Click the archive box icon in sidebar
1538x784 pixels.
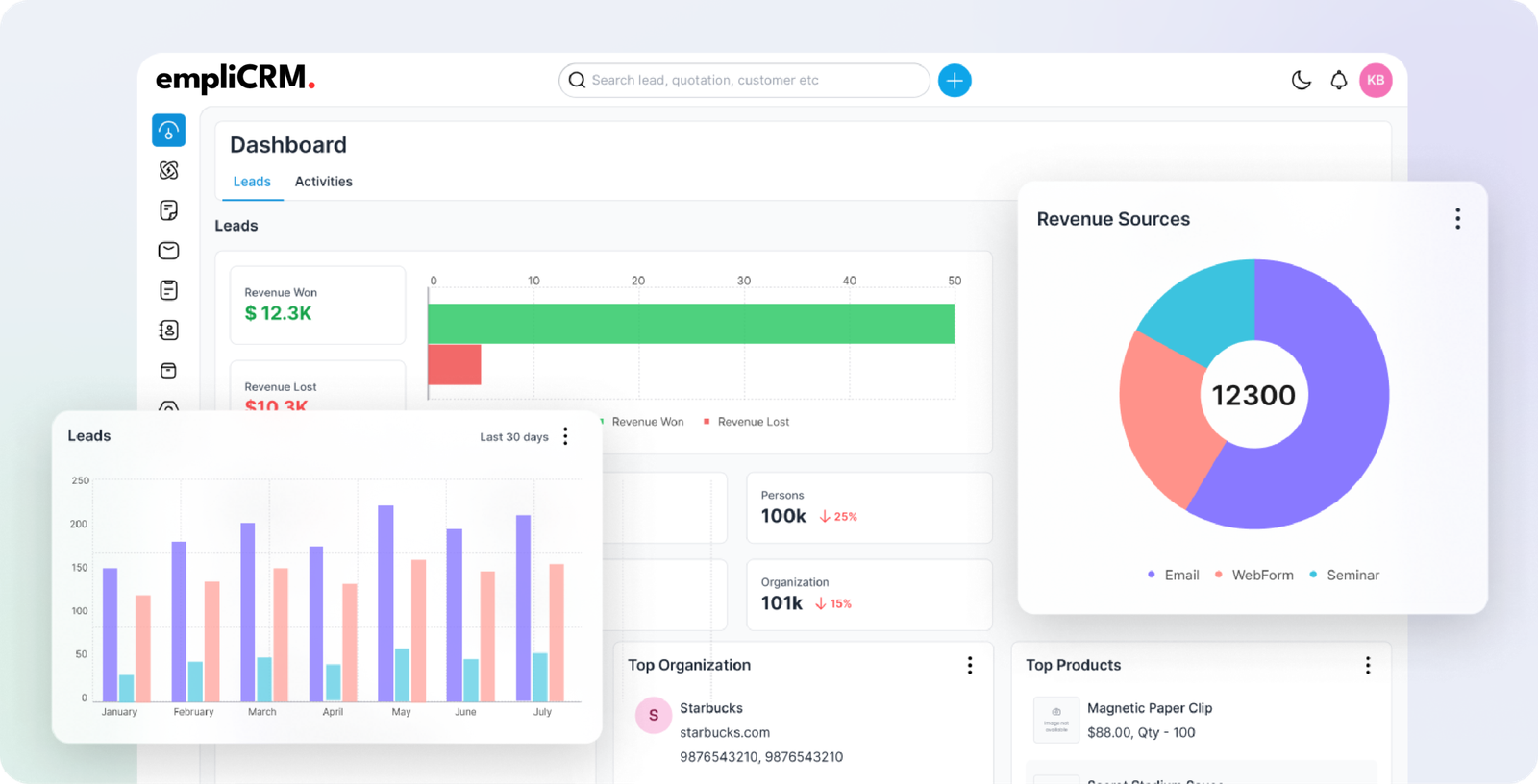click(x=168, y=371)
